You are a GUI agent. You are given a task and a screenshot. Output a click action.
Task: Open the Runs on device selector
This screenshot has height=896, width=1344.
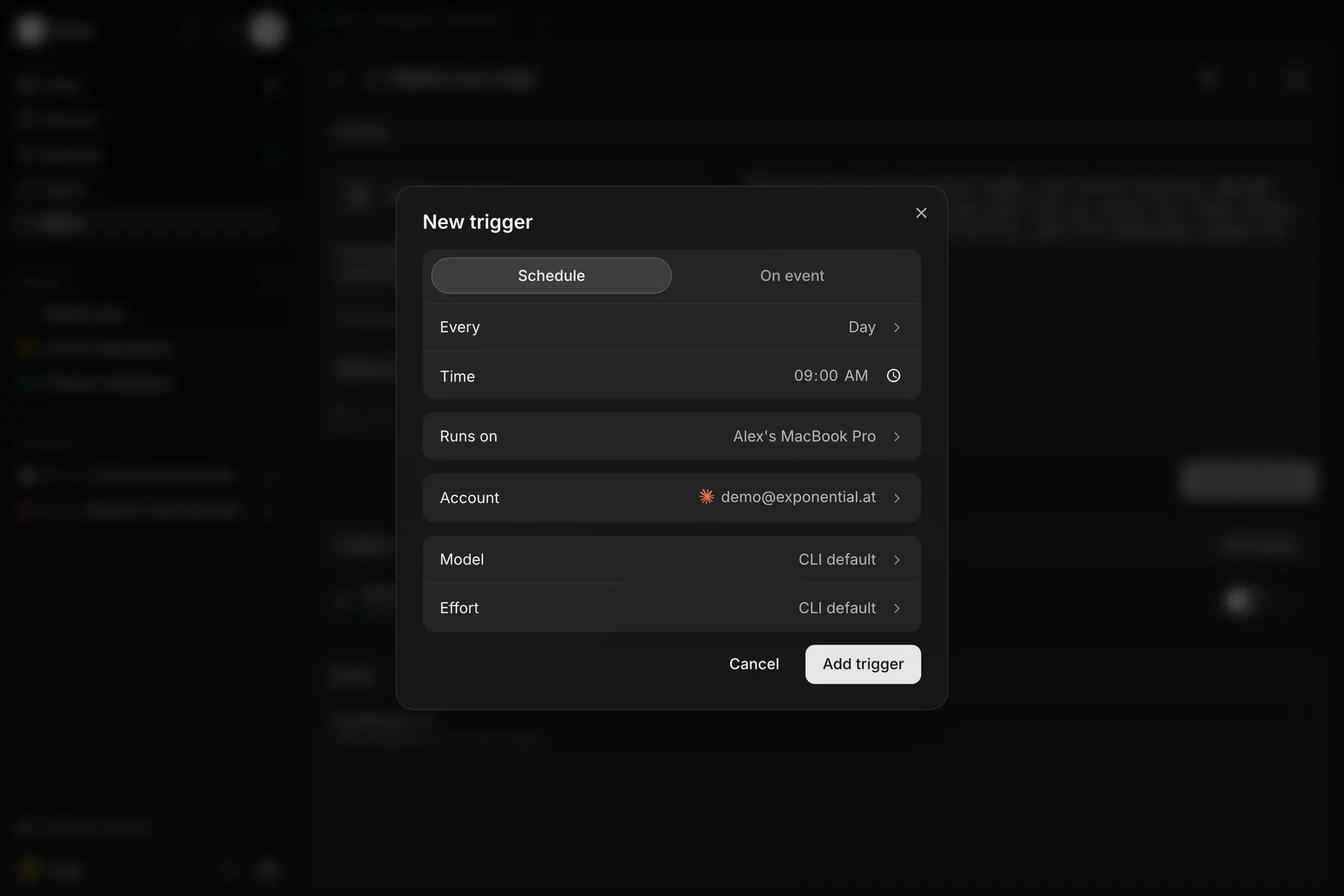pos(671,436)
